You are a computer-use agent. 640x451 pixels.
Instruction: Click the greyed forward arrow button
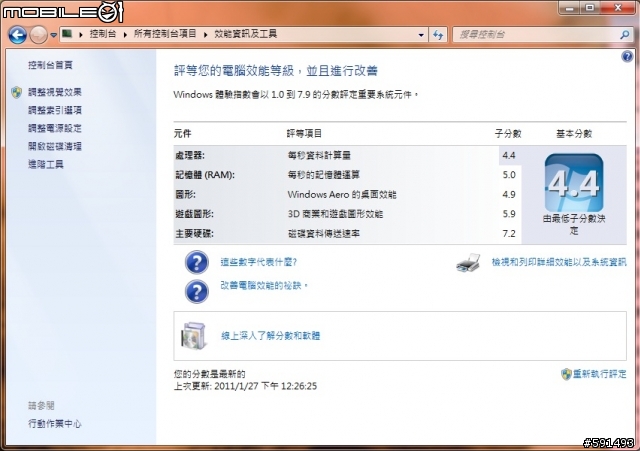39,35
